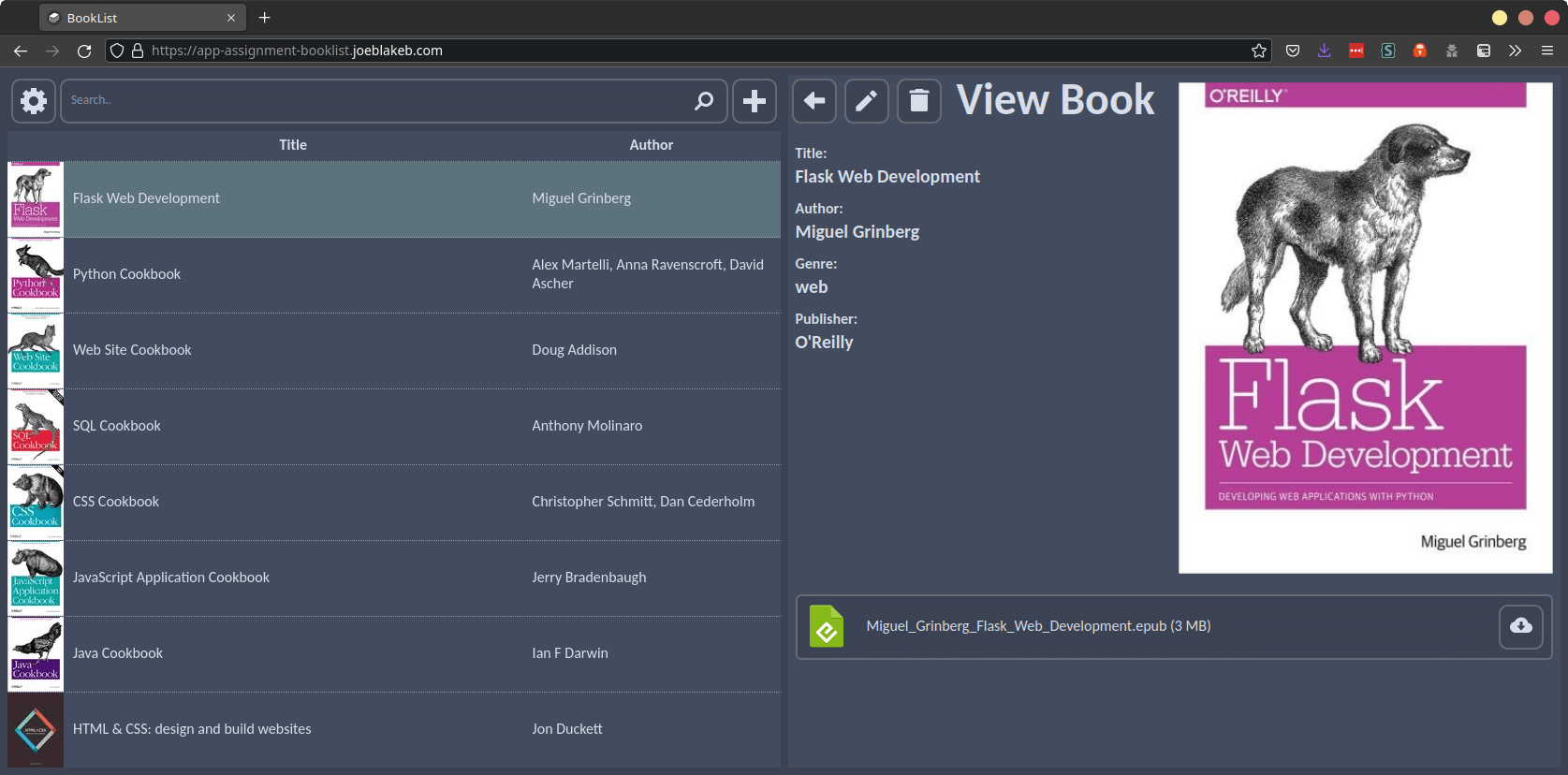Click the genre value web
Image resolution: width=1568 pixels, height=775 pixels.
[812, 287]
